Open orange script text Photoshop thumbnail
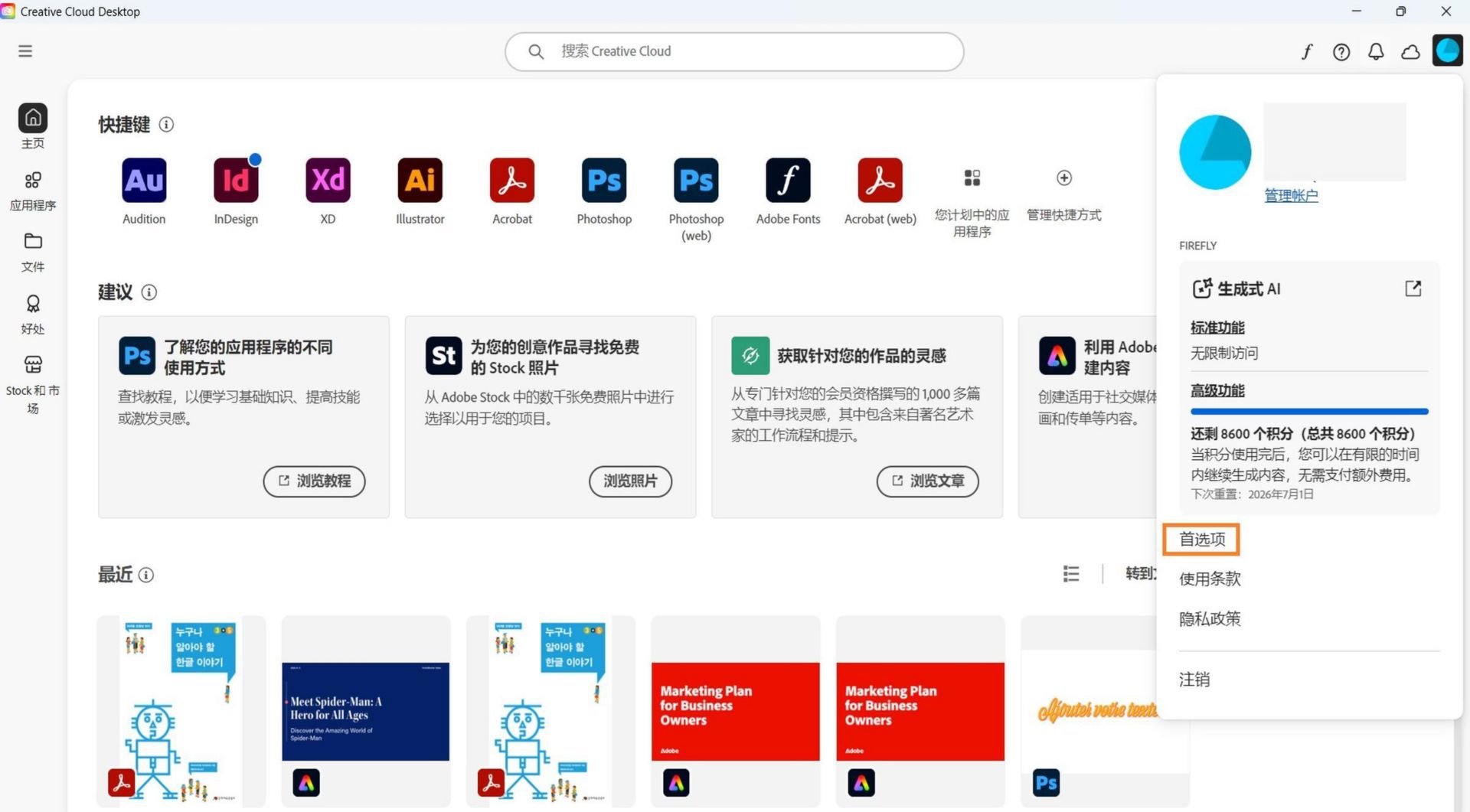This screenshot has width=1470, height=812. coord(1096,712)
